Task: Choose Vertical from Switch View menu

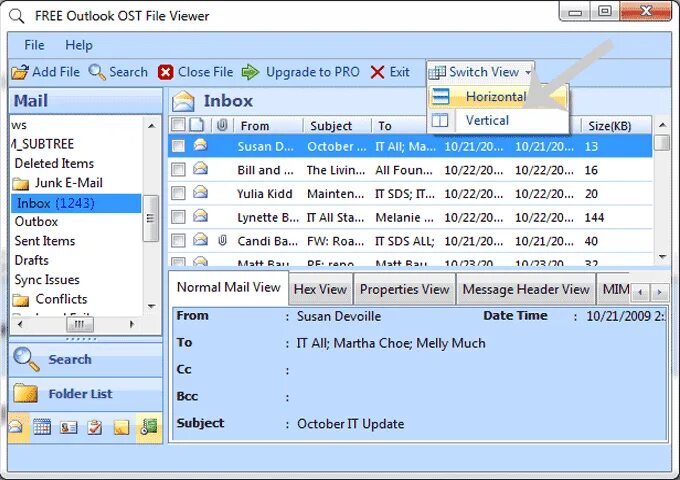Action: click(x=498, y=120)
